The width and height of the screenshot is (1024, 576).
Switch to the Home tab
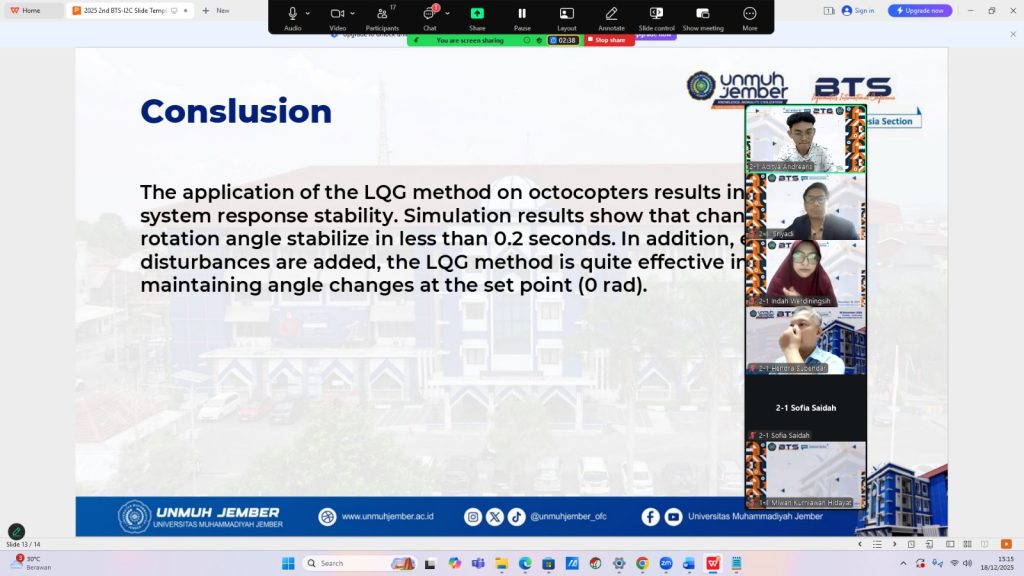(31, 10)
